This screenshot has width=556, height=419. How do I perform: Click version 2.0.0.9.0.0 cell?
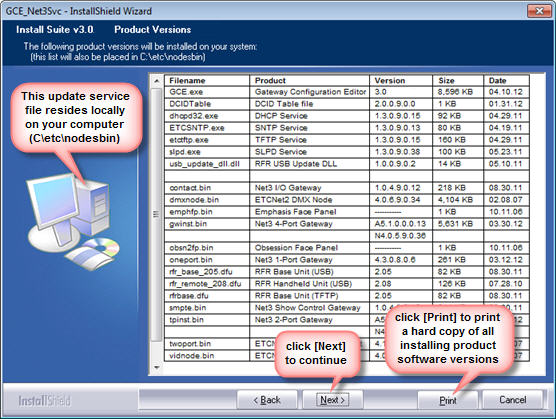(x=401, y=104)
